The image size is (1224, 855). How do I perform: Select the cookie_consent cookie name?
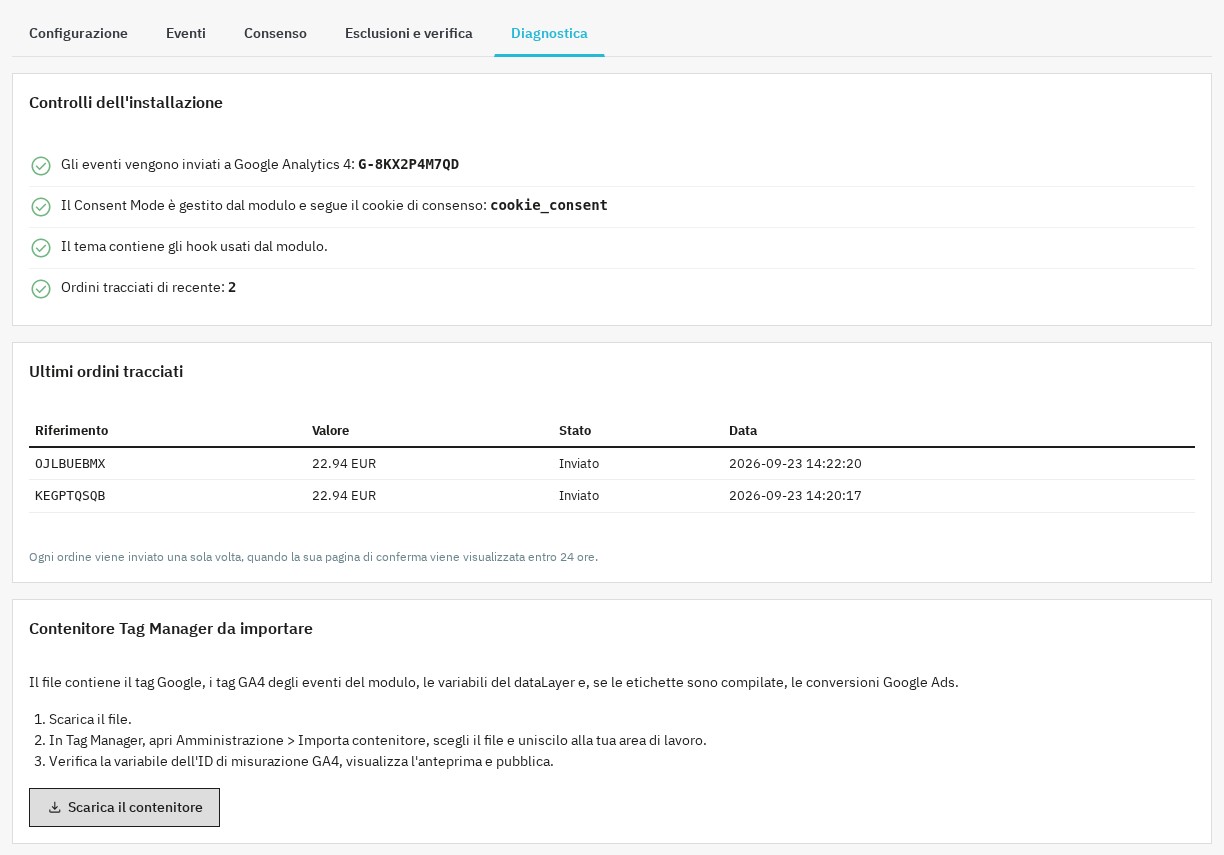point(549,205)
